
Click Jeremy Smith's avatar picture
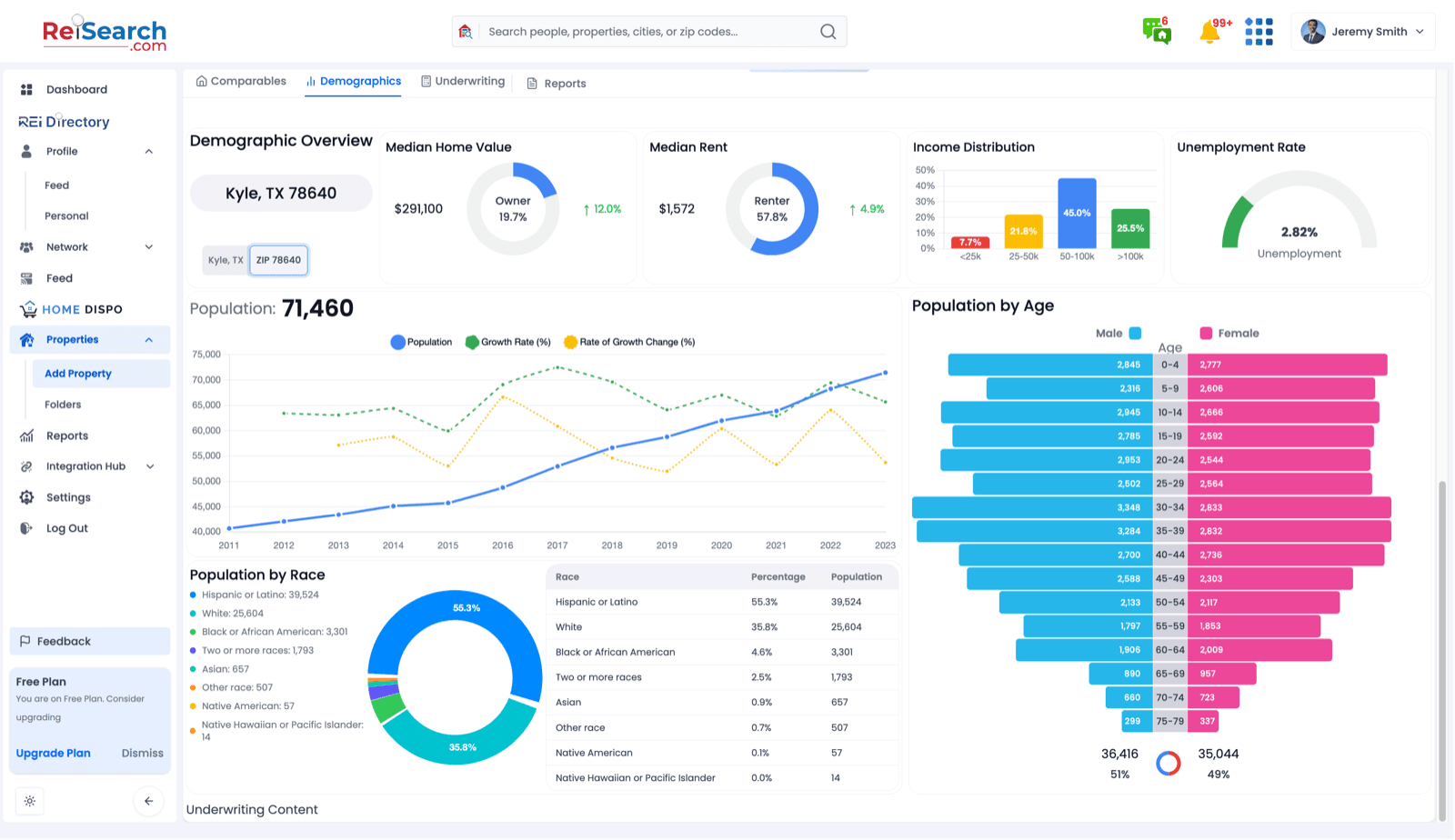click(x=1312, y=32)
